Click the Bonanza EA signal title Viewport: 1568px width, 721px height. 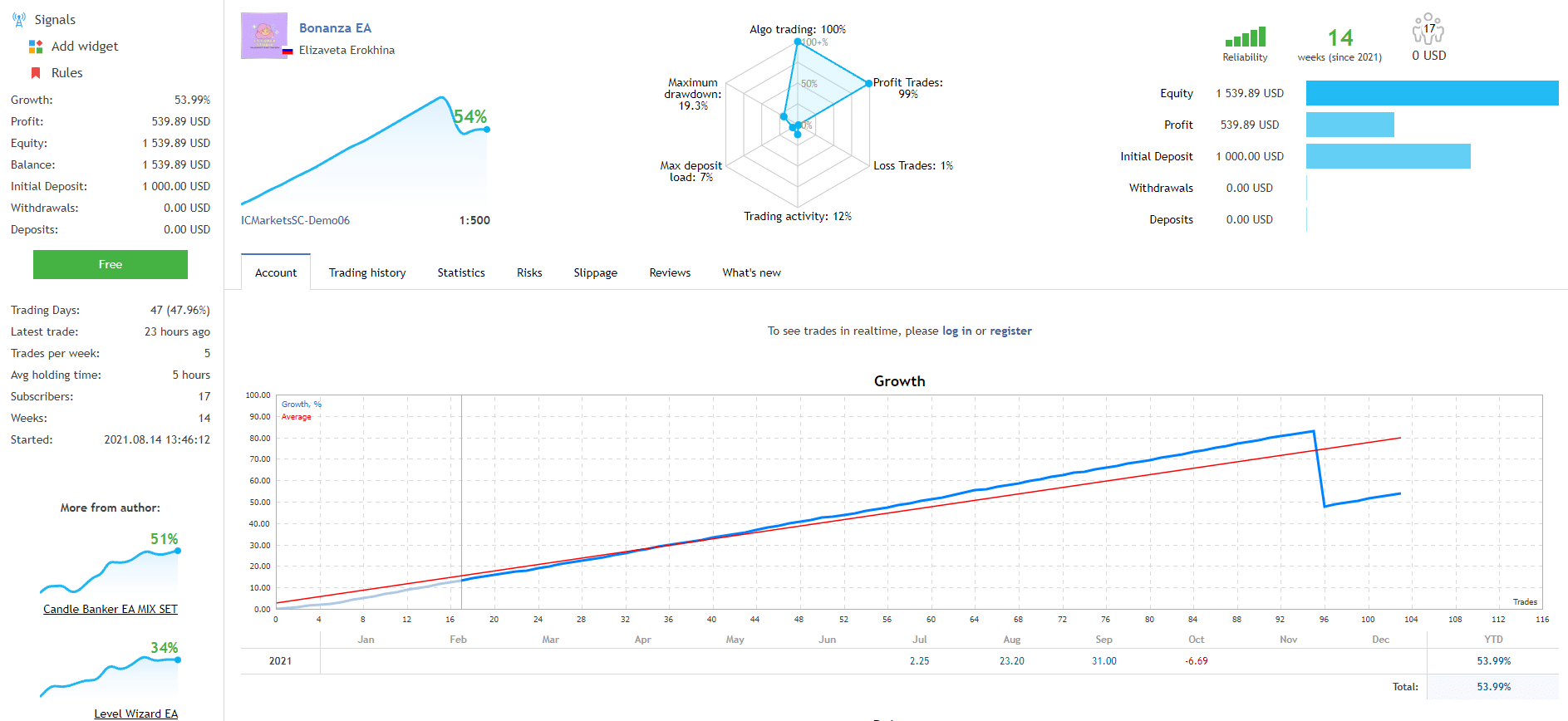335,28
